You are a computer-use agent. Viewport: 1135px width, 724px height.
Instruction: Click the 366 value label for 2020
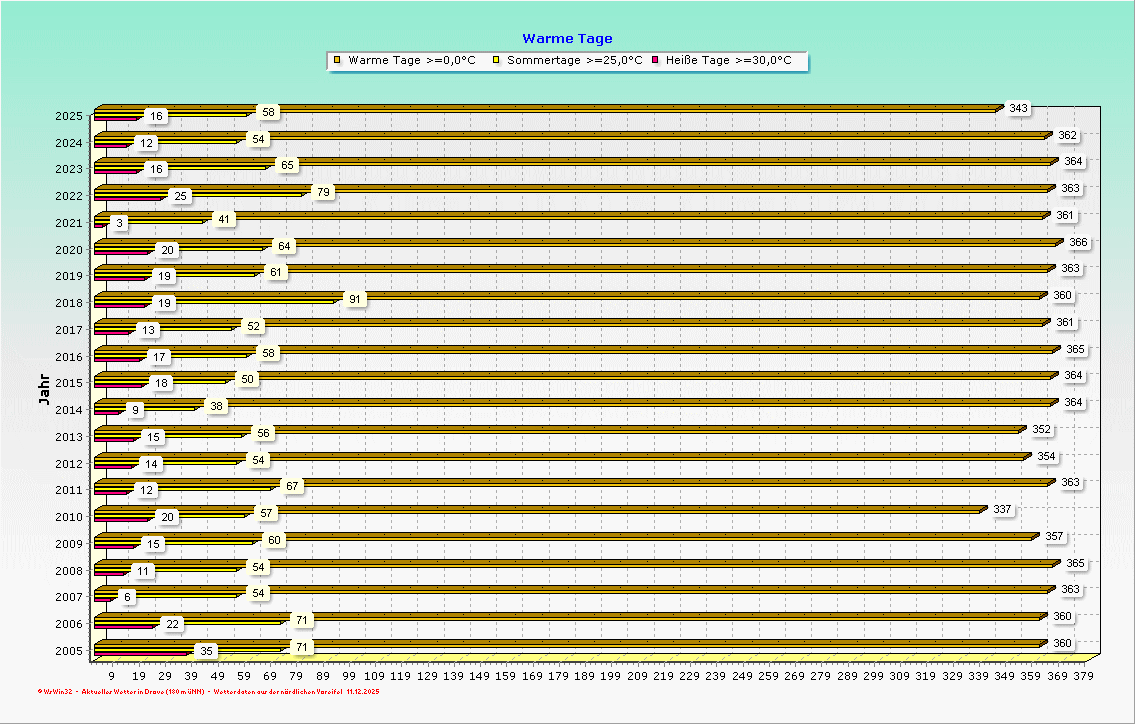point(1078,242)
